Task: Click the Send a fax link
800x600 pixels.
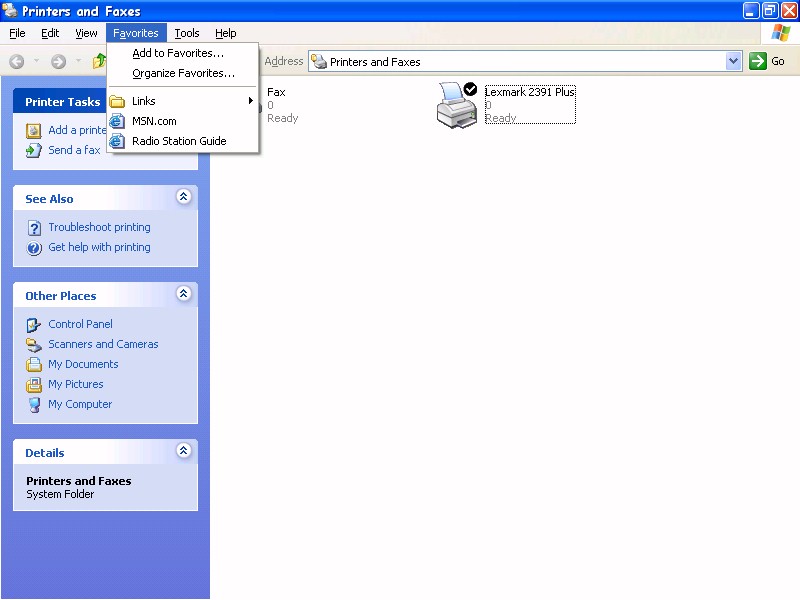Action: point(74,150)
